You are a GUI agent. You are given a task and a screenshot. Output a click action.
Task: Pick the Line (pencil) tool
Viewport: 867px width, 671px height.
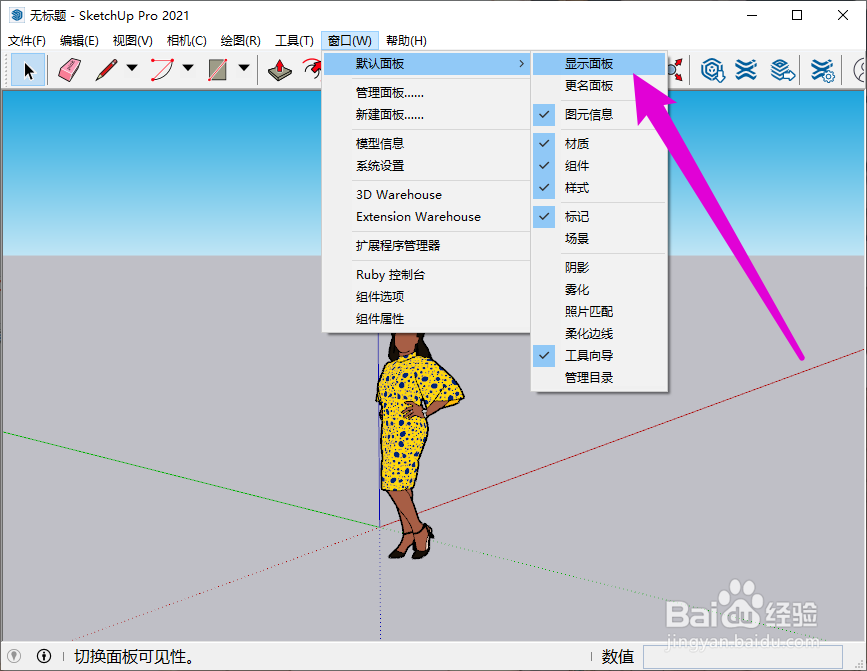pos(105,69)
